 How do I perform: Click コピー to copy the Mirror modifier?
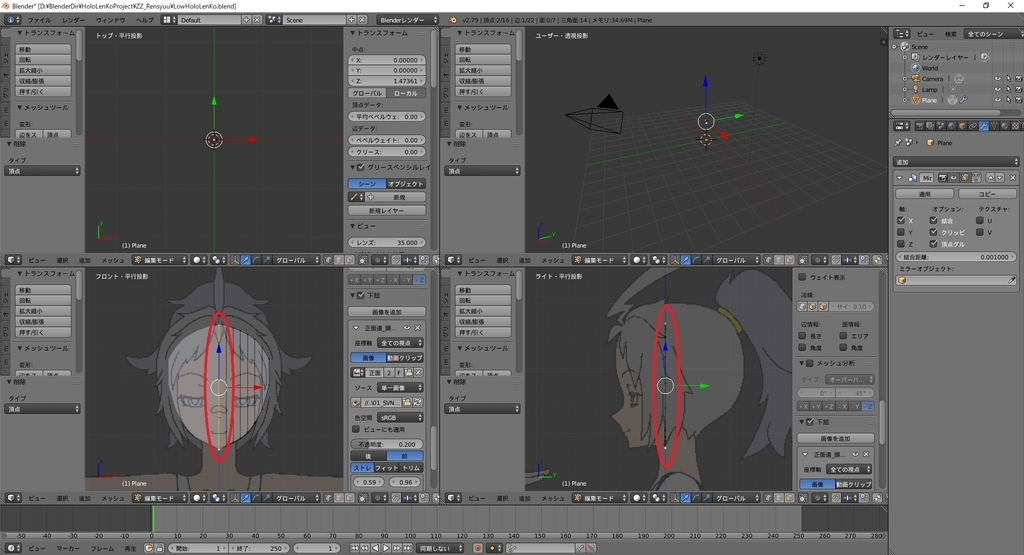(x=987, y=194)
